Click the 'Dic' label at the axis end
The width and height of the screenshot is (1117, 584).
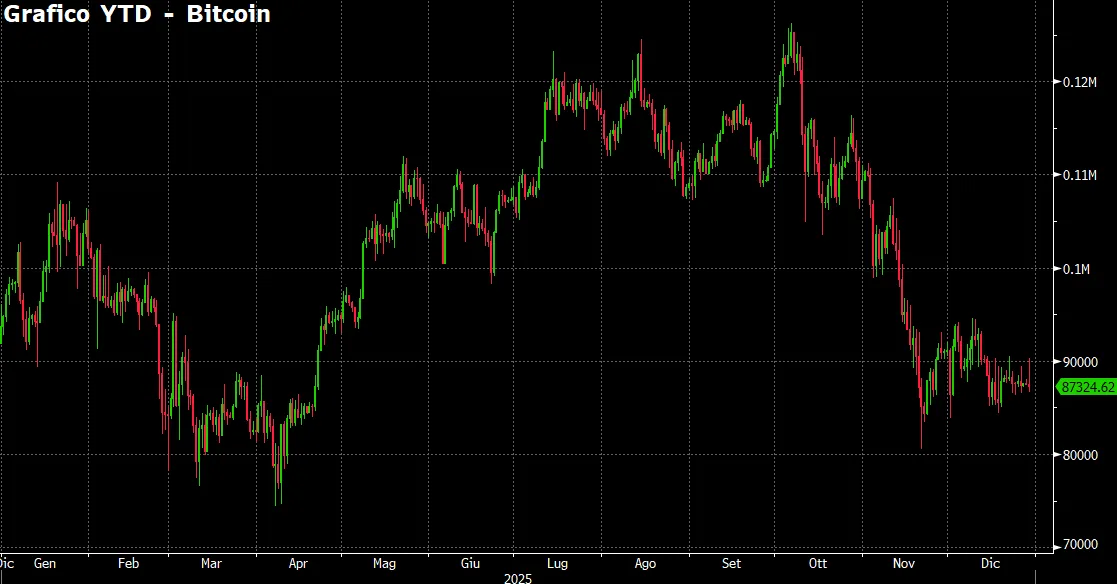(990, 563)
